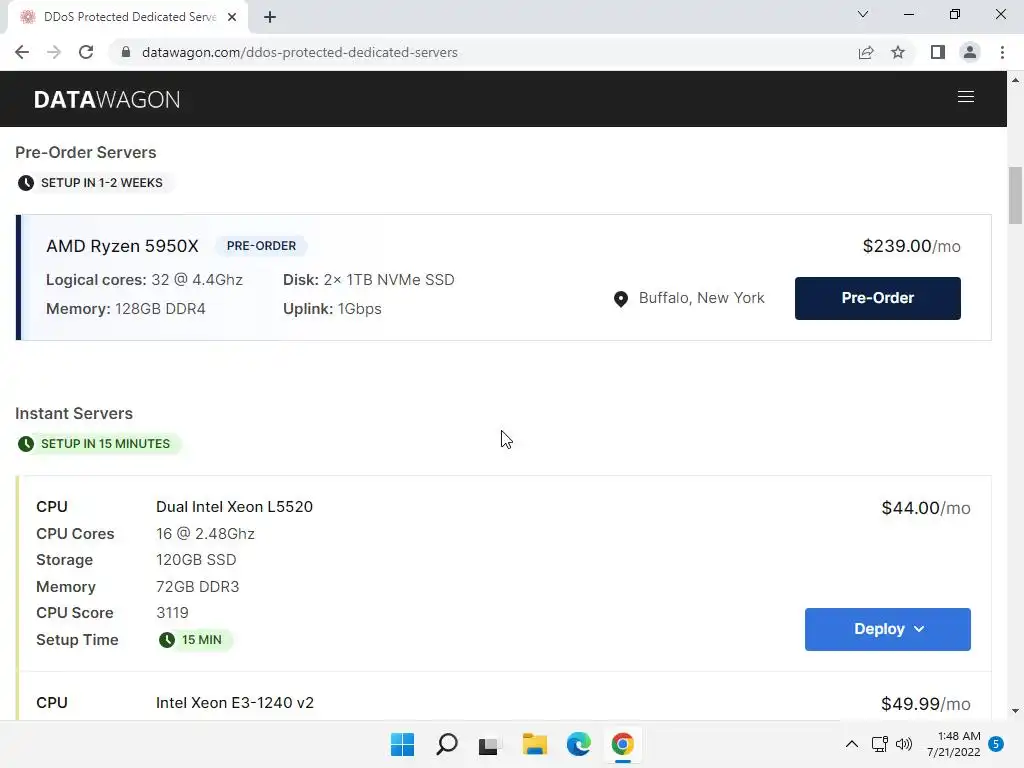Click the 2× 1TB NVMe SSD disk value
This screenshot has height=768, width=1024.
[389, 280]
